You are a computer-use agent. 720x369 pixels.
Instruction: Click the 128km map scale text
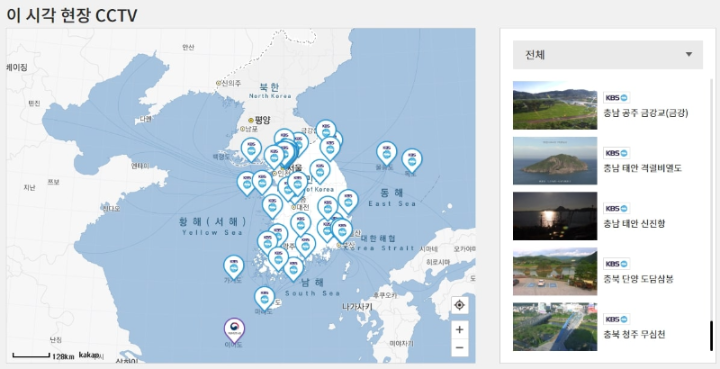[x=63, y=357]
